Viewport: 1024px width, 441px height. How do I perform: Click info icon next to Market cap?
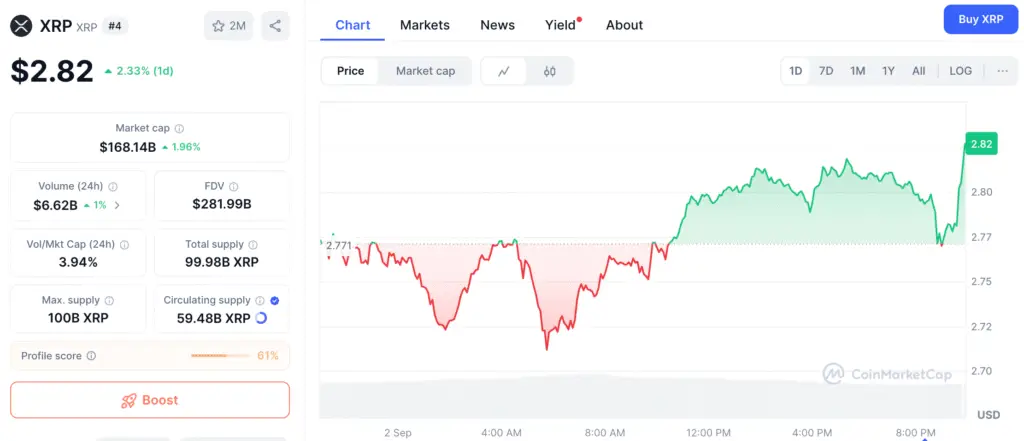[x=179, y=129]
